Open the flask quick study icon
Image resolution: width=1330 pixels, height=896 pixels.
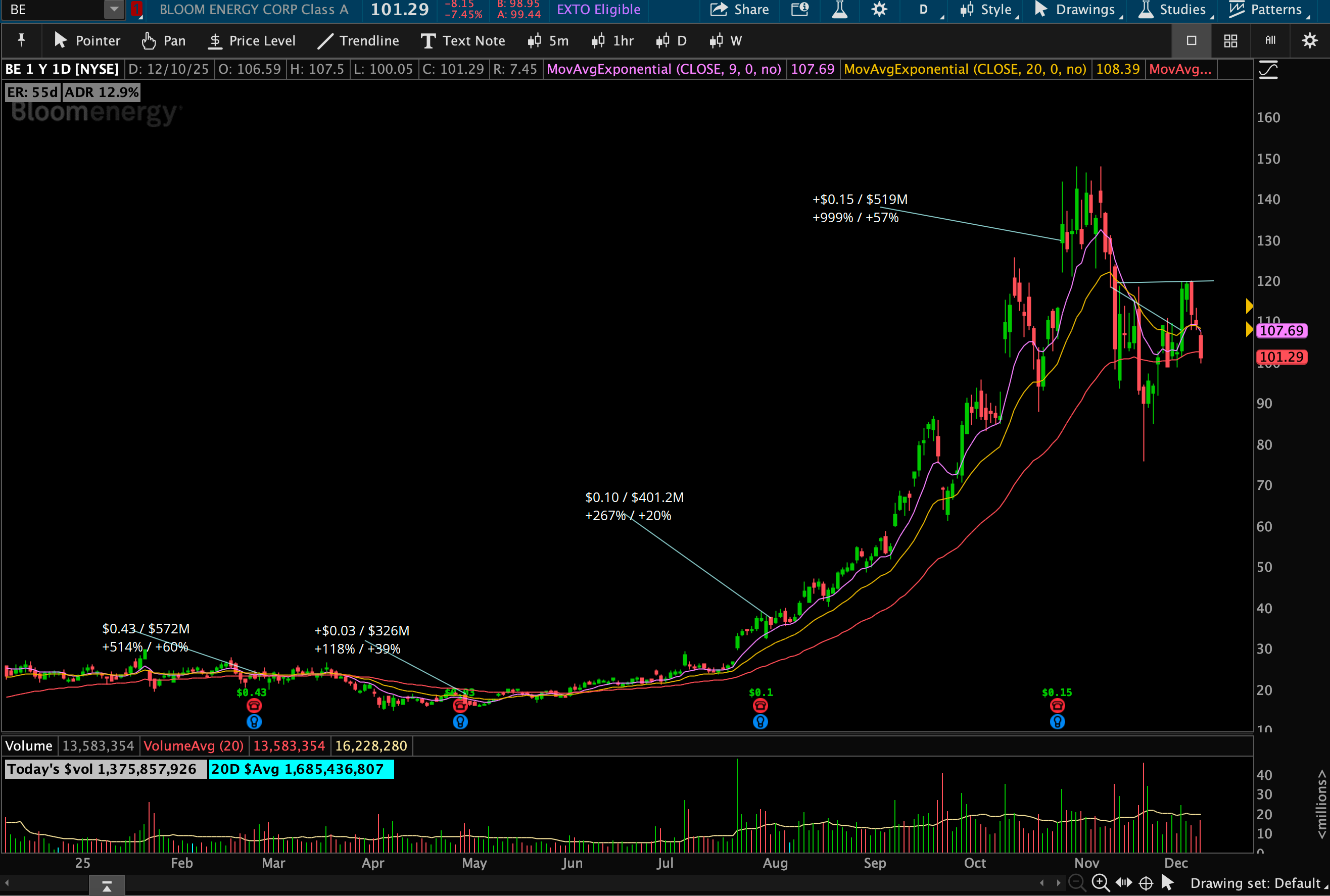840,9
